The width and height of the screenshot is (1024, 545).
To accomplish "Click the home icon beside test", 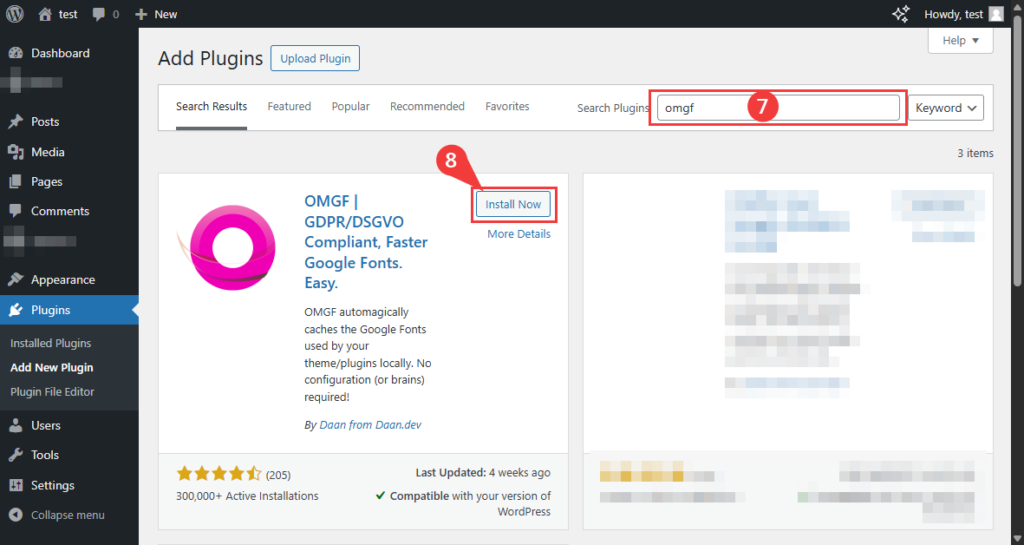I will [x=45, y=14].
